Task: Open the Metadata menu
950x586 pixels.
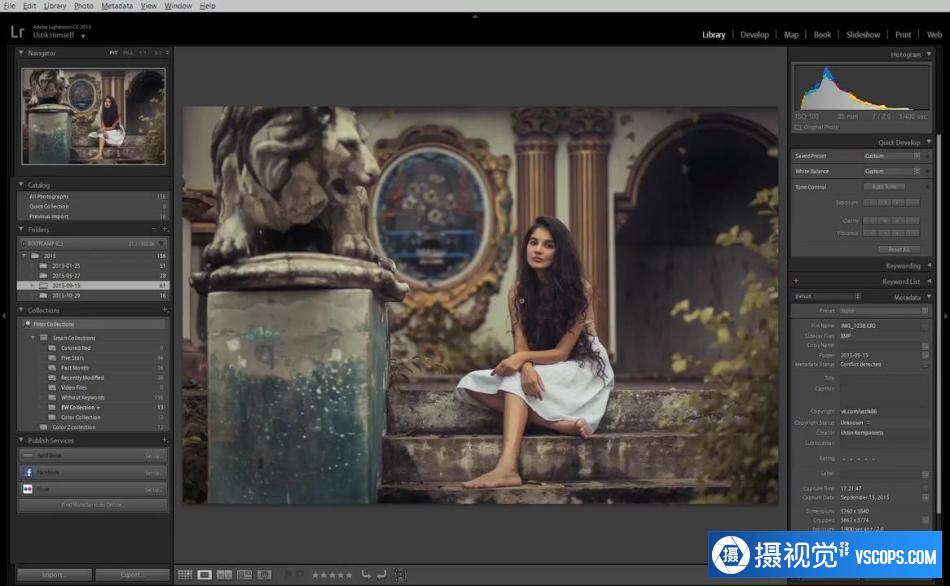Action: [x=117, y=5]
